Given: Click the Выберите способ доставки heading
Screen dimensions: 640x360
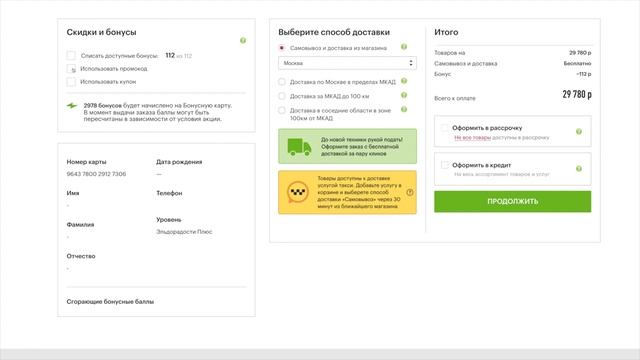Looking at the screenshot, I should (334, 32).
